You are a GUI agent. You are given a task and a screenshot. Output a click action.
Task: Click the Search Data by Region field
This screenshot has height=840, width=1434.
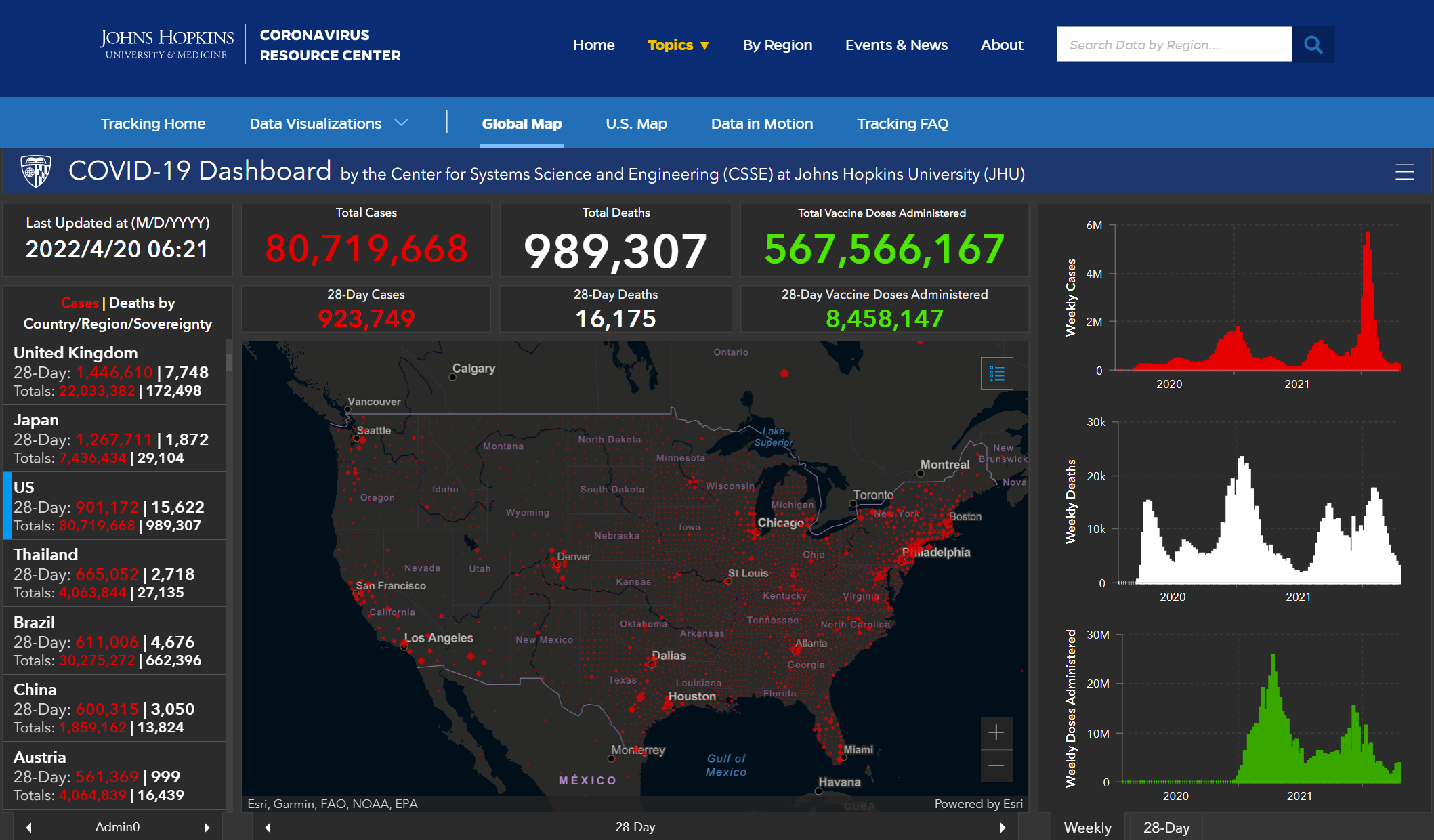click(x=1173, y=45)
